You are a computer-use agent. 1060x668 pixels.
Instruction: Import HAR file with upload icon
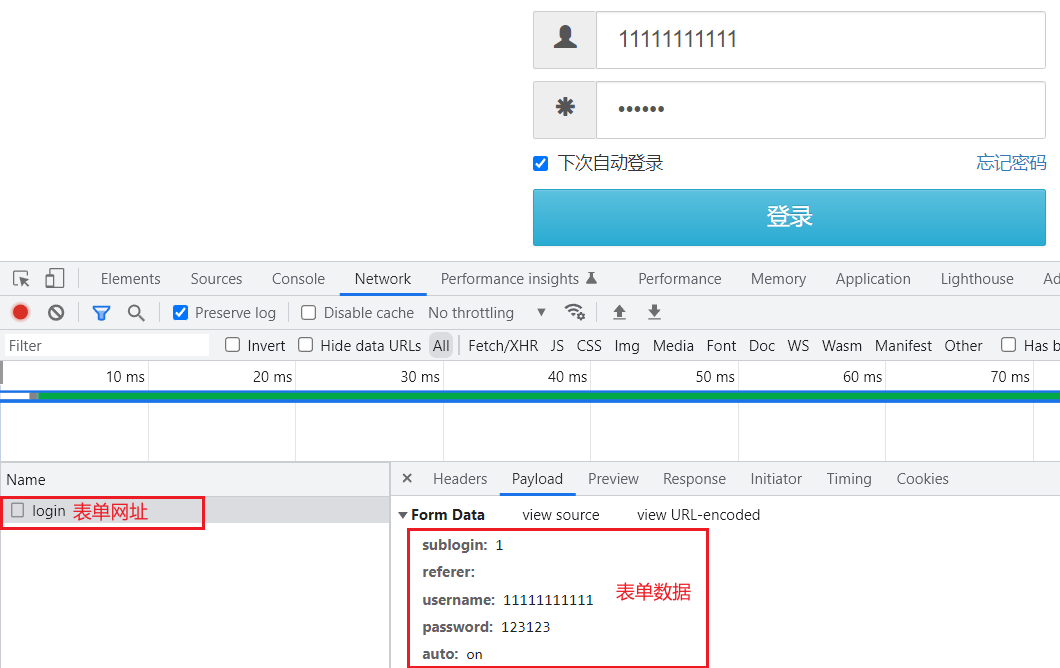click(619, 312)
